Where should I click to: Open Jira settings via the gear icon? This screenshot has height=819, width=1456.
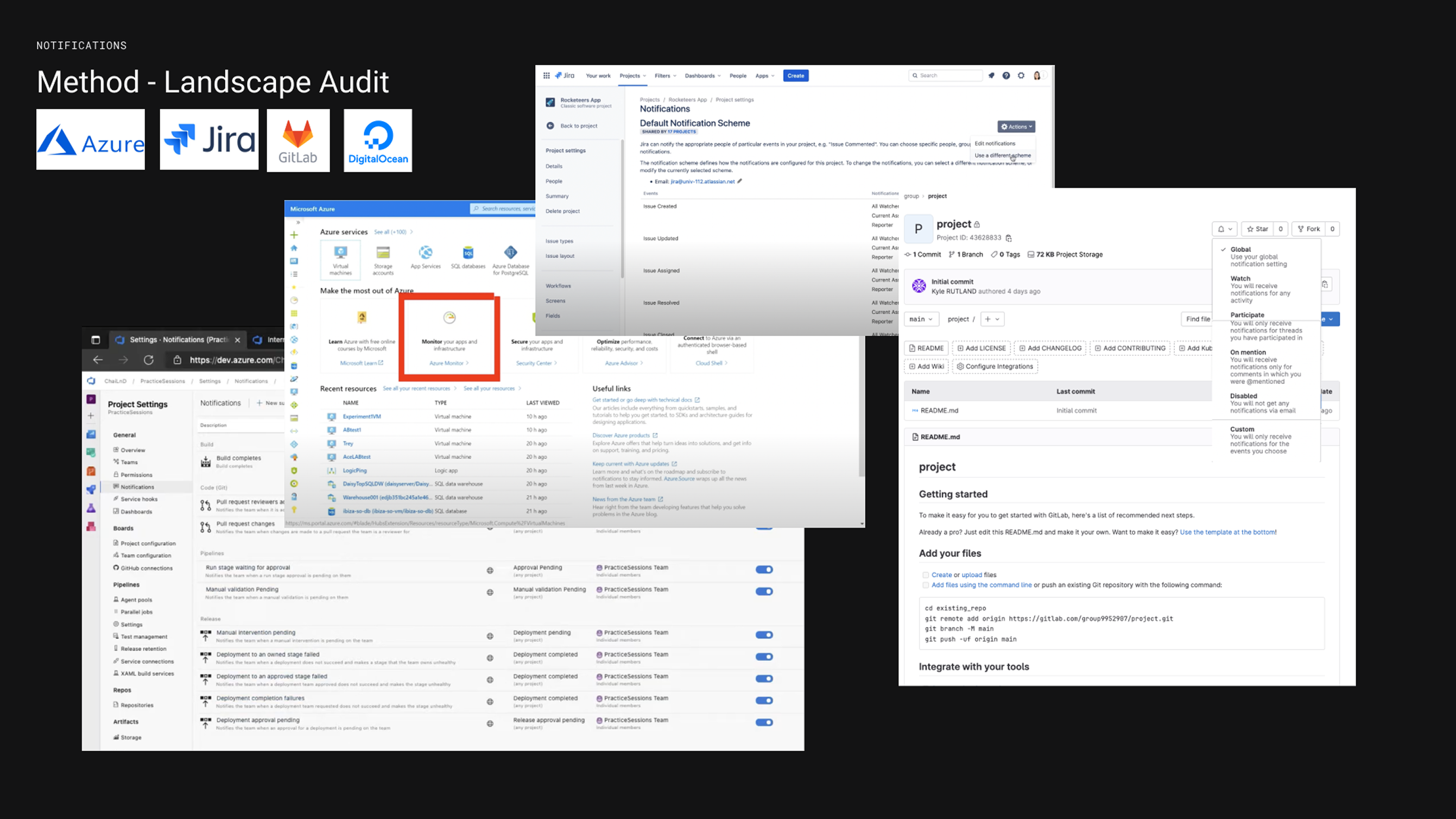[x=1021, y=75]
